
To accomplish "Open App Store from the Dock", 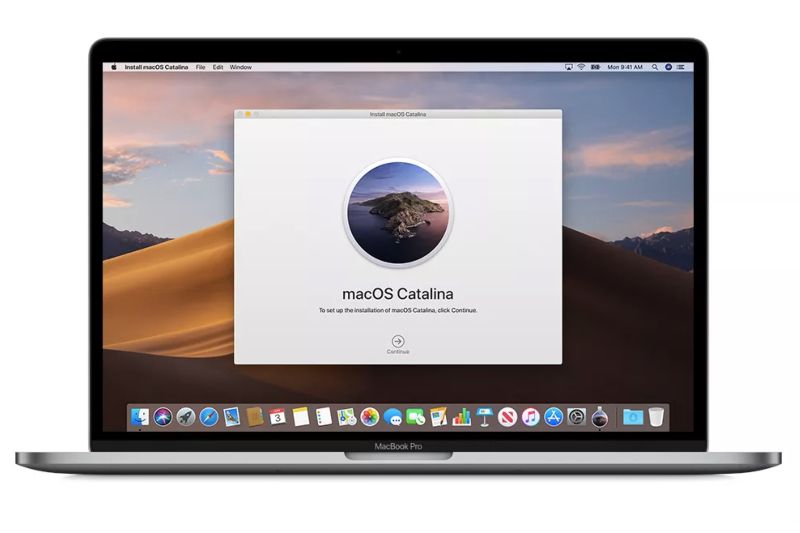I will [x=554, y=416].
